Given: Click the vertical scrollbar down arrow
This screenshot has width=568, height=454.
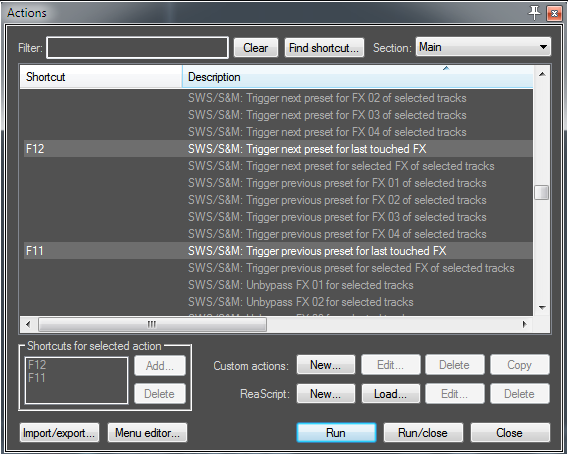Looking at the screenshot, I should (542, 308).
